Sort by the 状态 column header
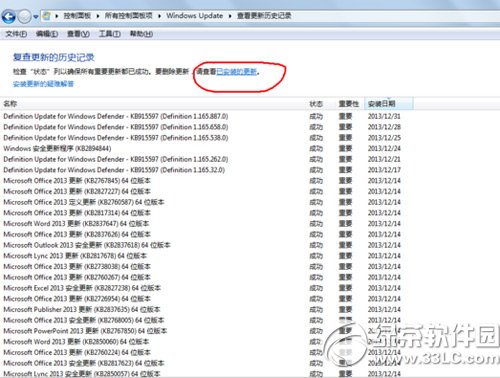This screenshot has height=378, width=500. point(316,104)
